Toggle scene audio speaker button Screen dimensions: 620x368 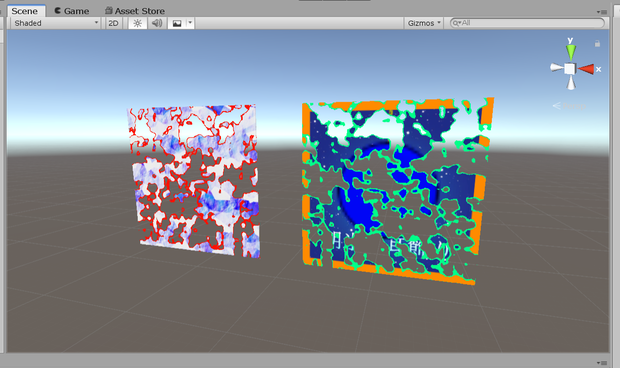157,23
